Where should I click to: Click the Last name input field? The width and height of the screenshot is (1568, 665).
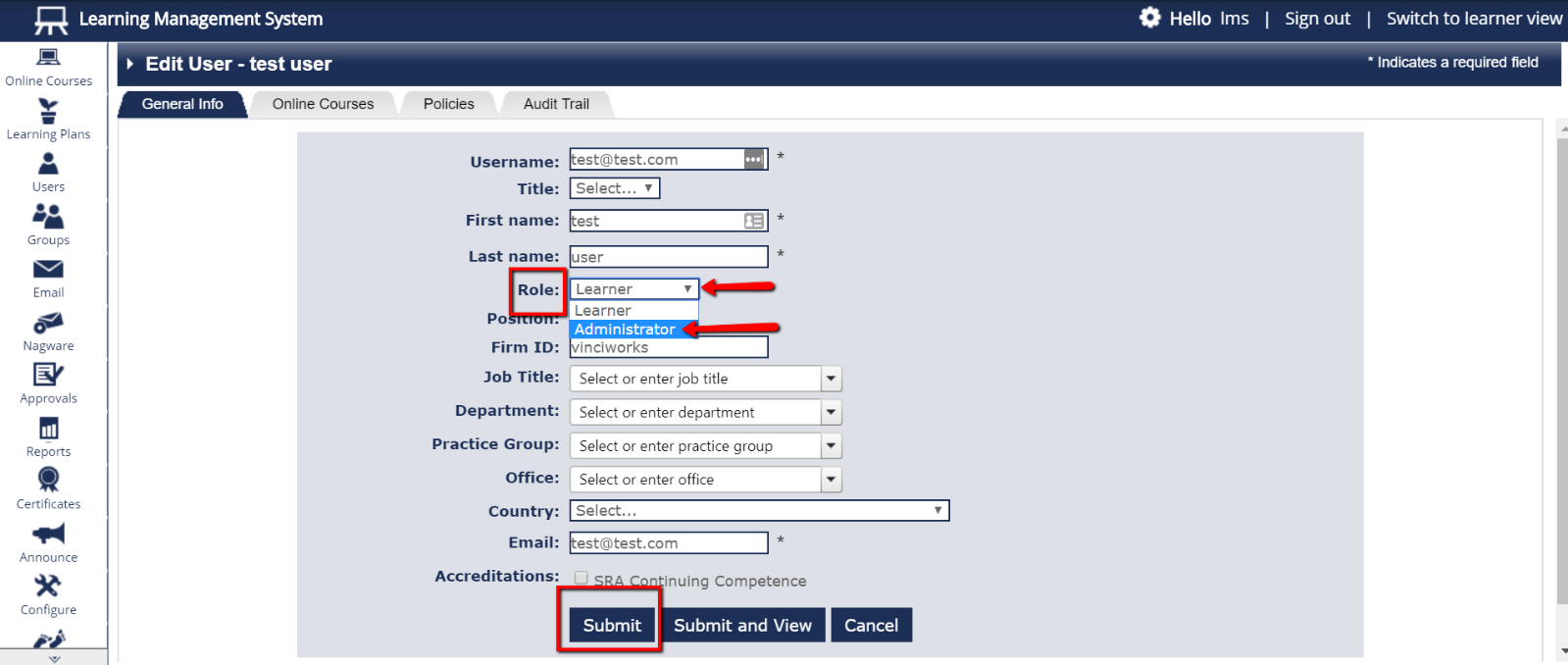click(669, 257)
